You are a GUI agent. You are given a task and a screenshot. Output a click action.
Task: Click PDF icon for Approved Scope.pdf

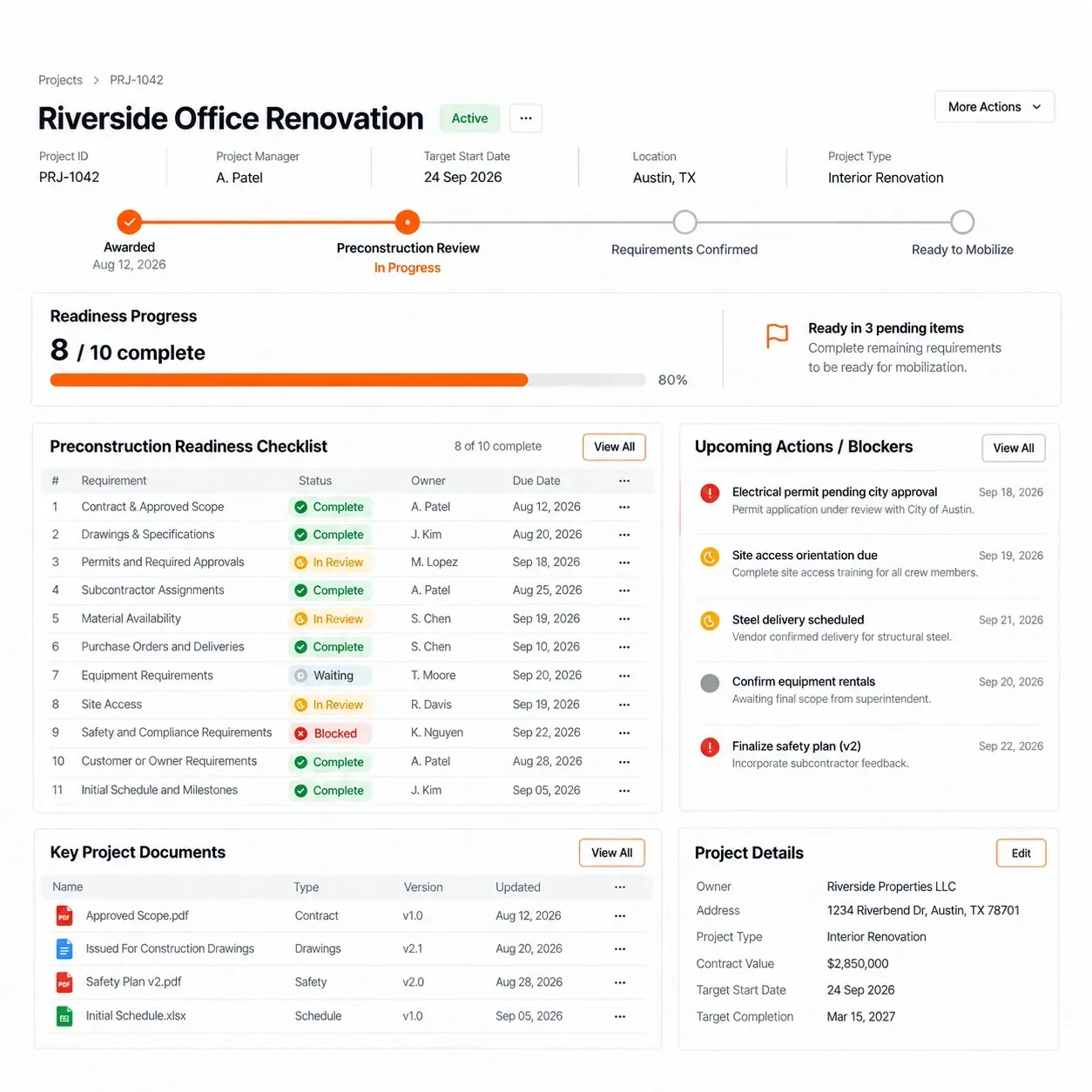64,916
